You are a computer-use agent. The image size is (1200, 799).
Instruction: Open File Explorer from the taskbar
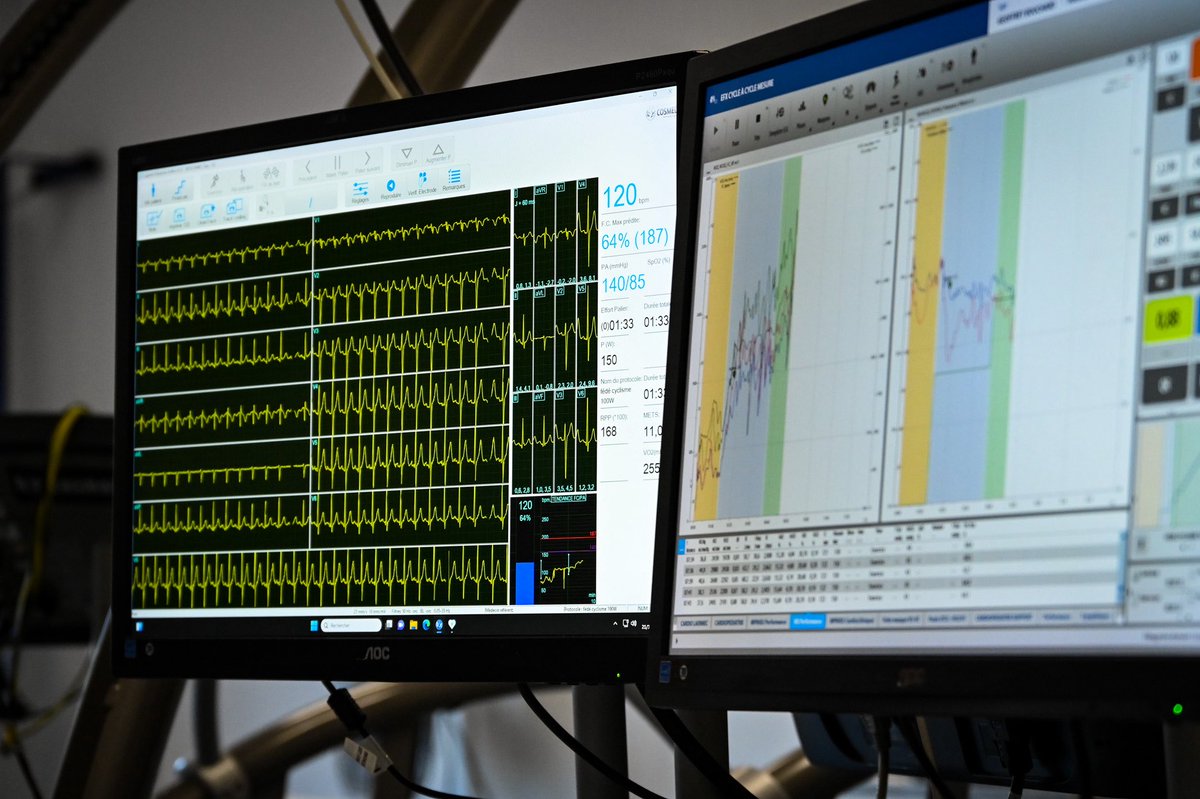point(413,624)
